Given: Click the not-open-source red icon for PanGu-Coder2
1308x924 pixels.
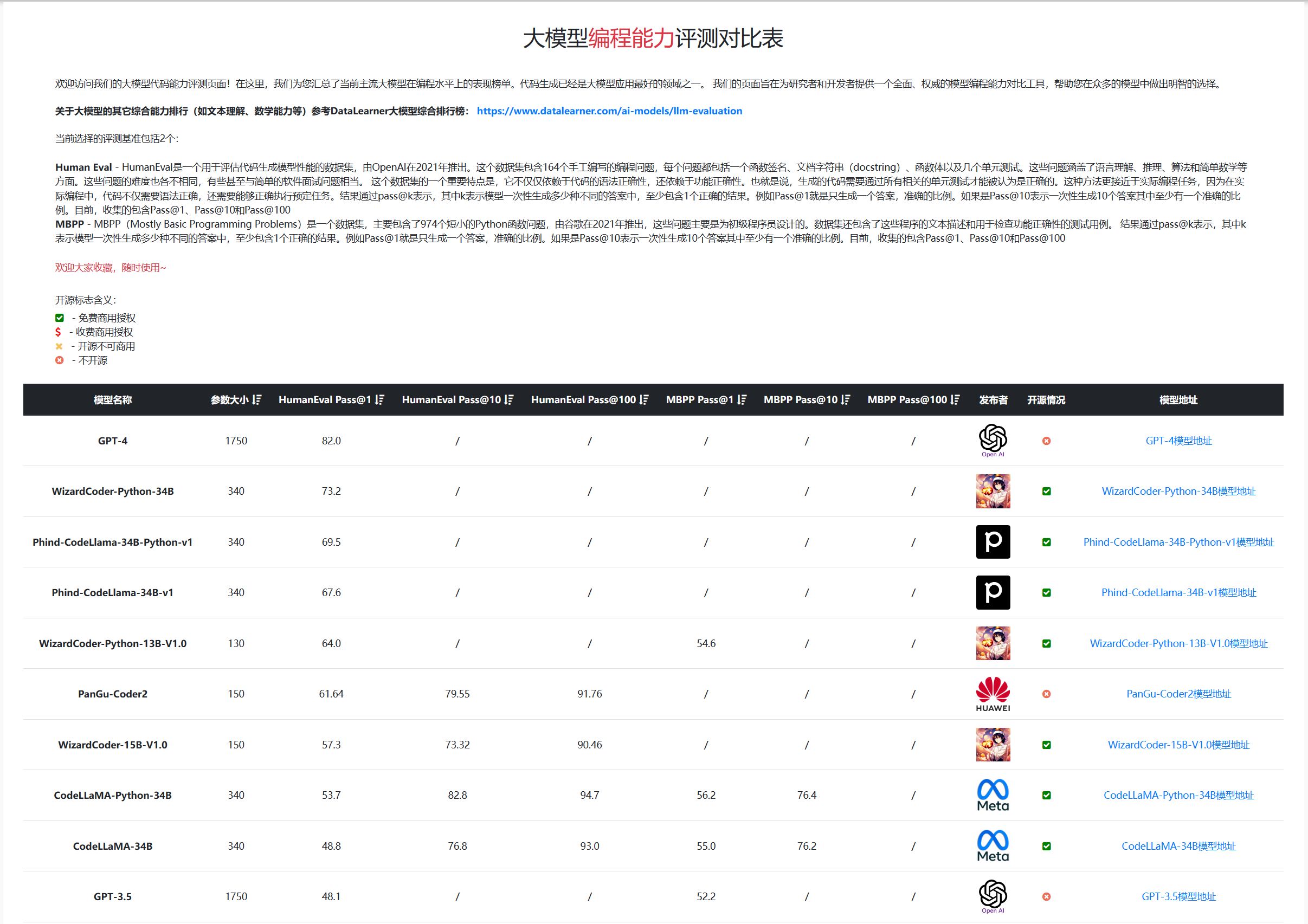Looking at the screenshot, I should 1046,694.
